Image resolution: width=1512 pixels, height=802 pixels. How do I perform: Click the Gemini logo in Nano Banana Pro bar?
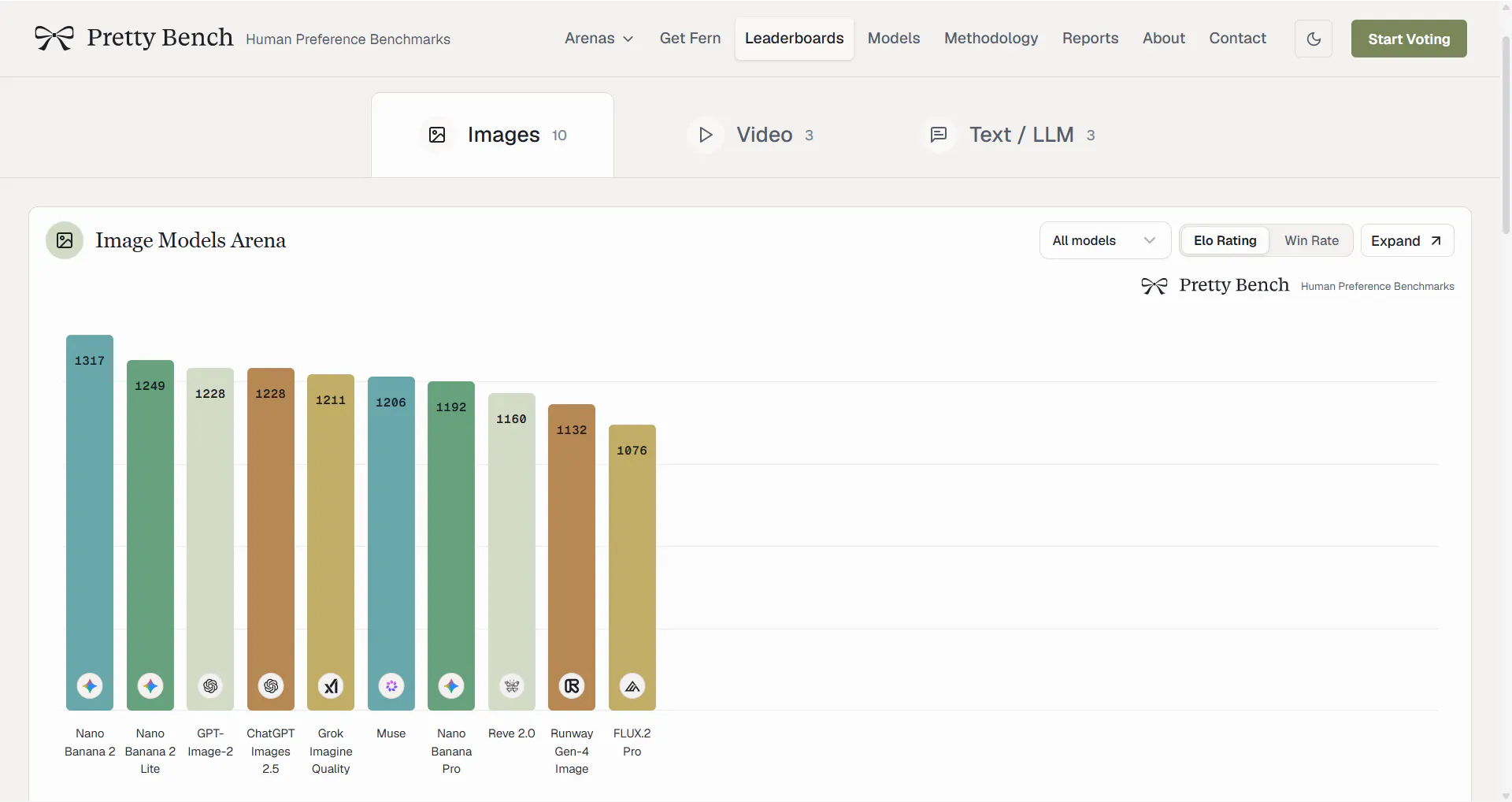[x=451, y=686]
